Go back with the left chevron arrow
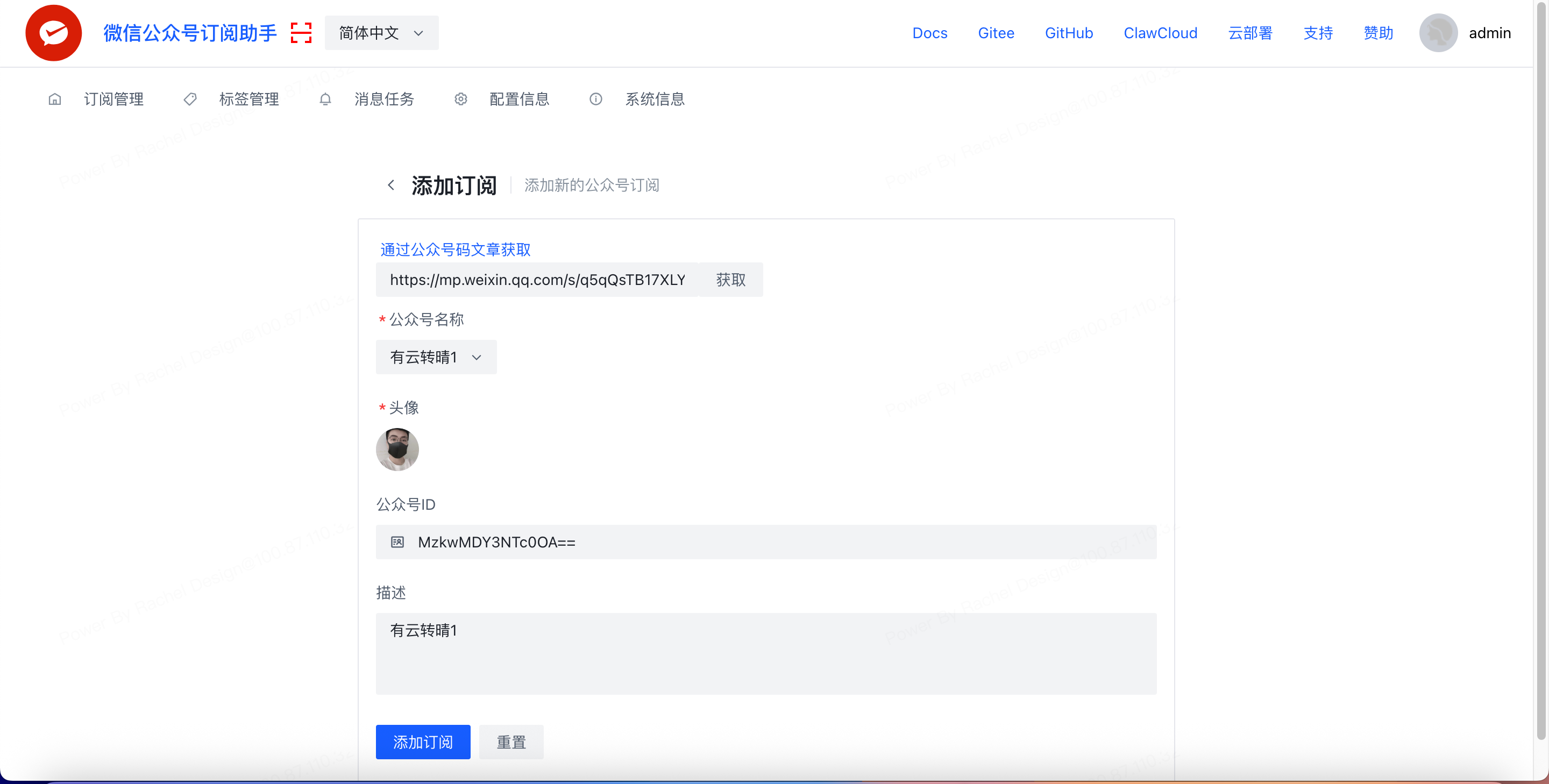Viewport: 1549px width, 784px height. click(392, 185)
